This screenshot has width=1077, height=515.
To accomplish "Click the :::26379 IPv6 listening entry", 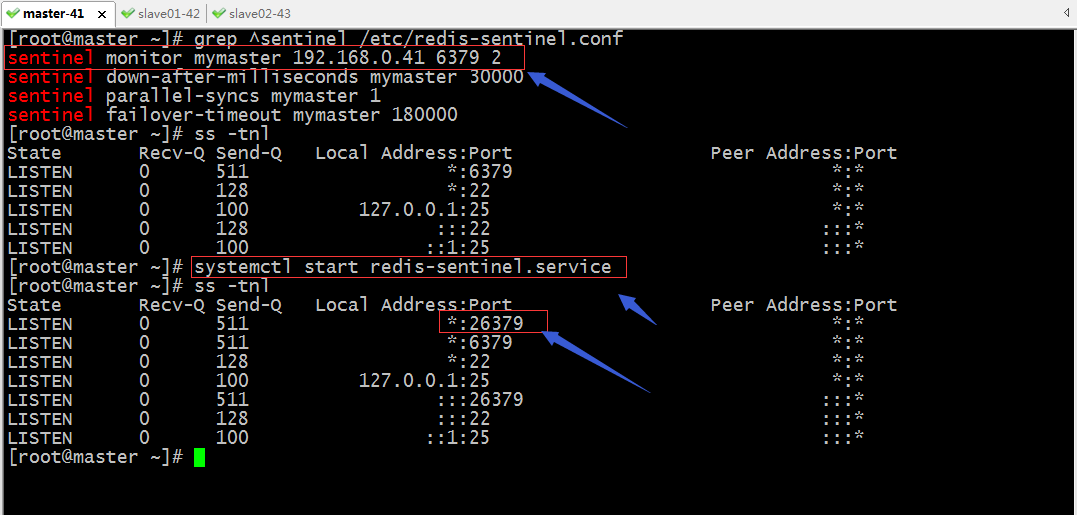I will click(x=481, y=399).
